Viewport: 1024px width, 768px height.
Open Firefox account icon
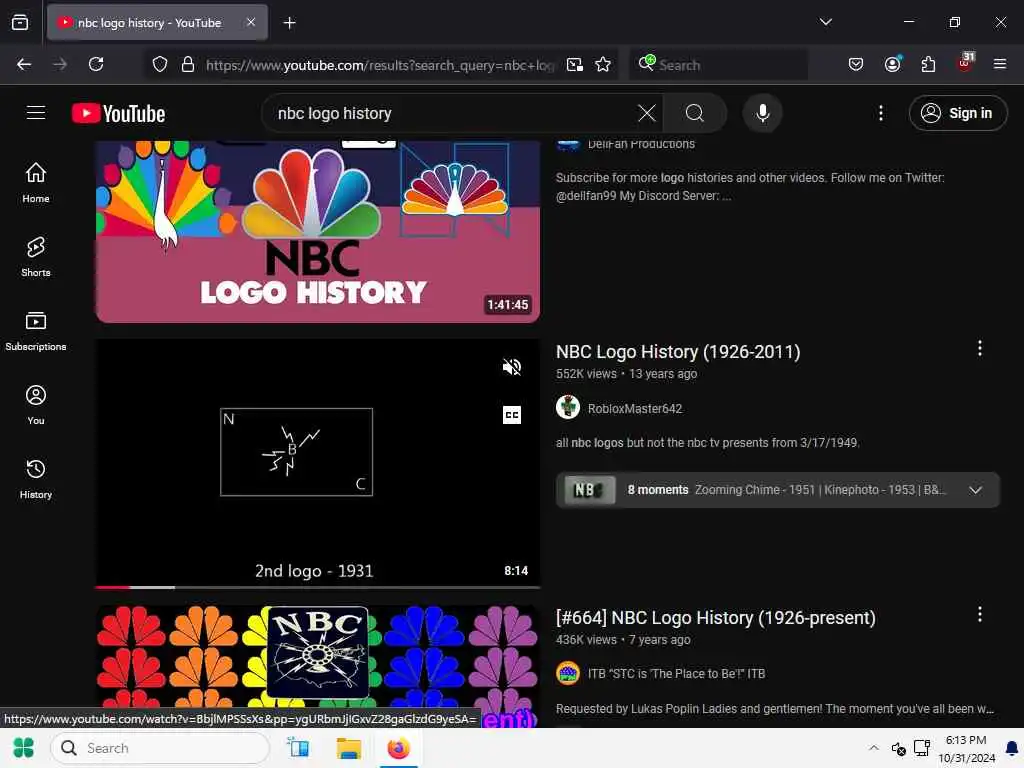892,64
